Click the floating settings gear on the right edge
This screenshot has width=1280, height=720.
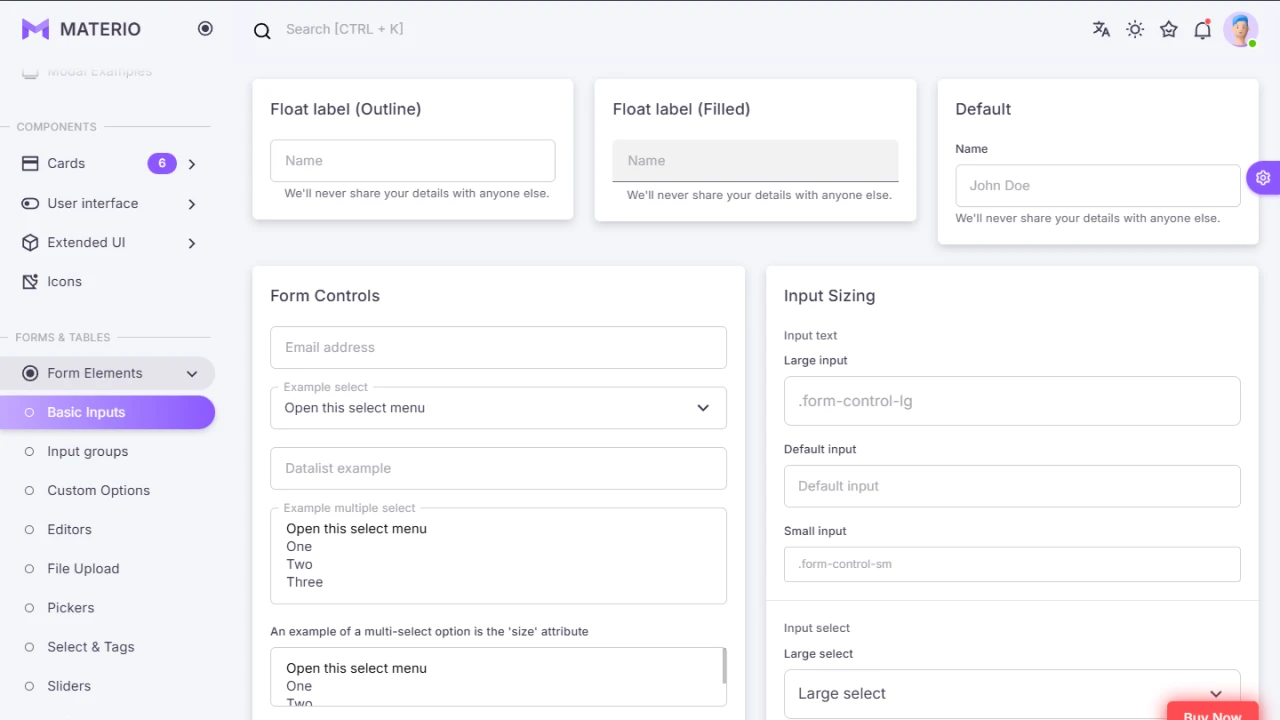coord(1263,177)
